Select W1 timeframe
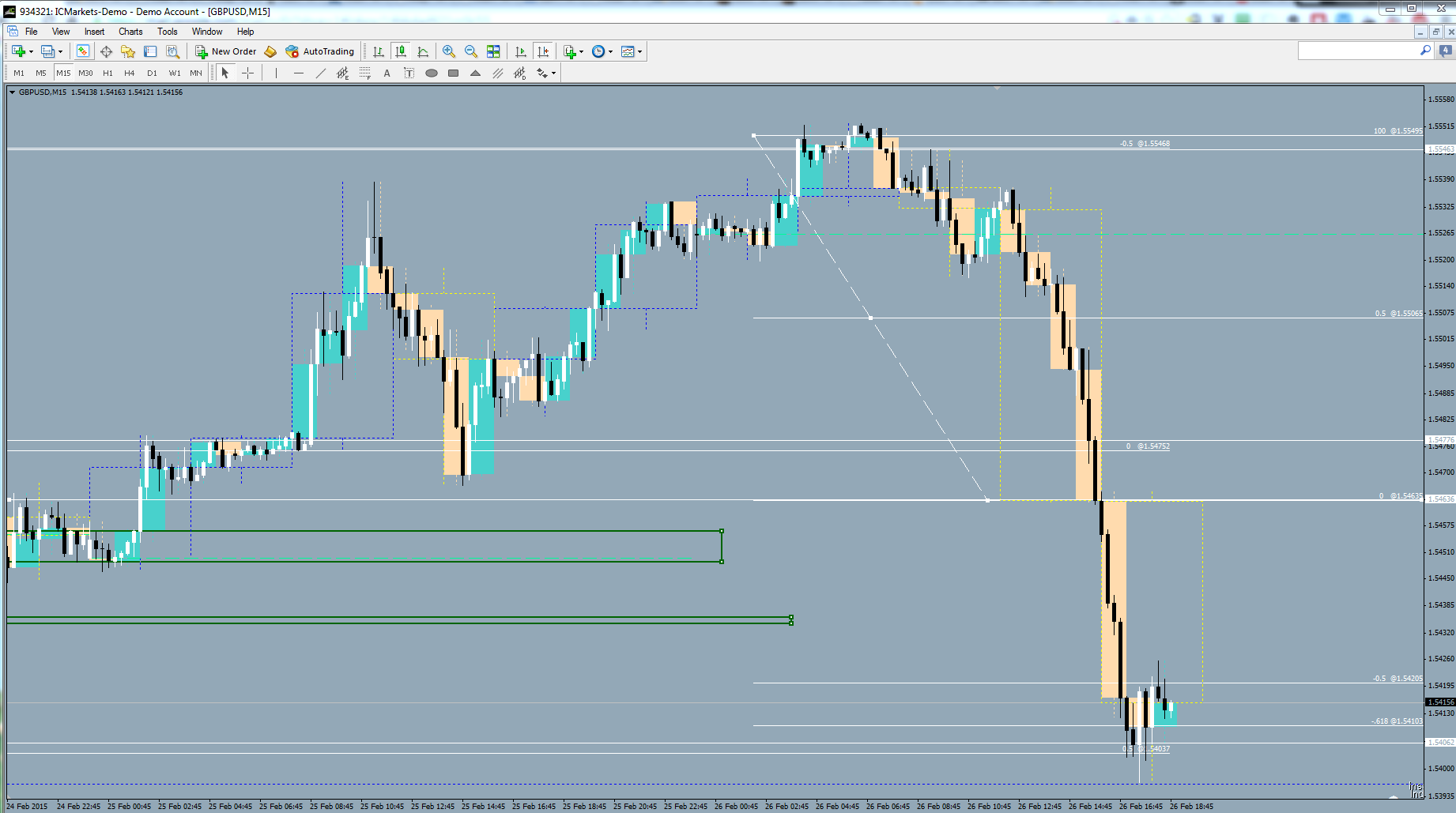 pyautogui.click(x=175, y=73)
